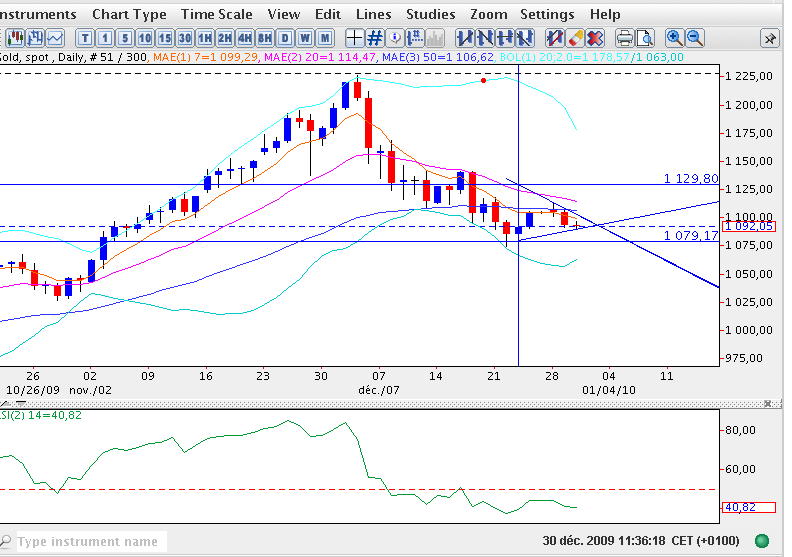Print the chart using printer icon
The image size is (792, 557).
[625, 38]
